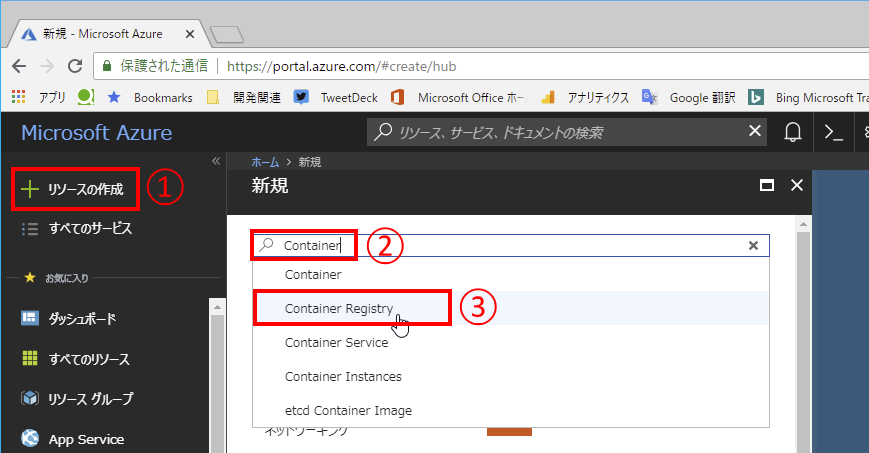Open リソース グループ from favorites
This screenshot has height=453, width=869.
pos(91,399)
